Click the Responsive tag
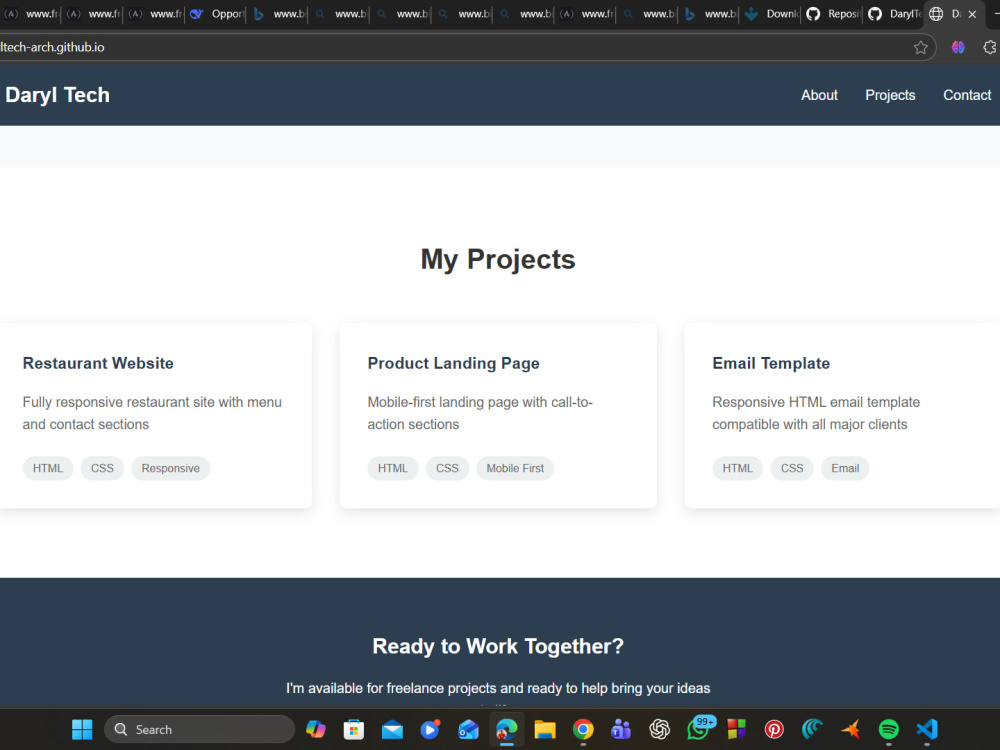This screenshot has width=1000, height=750. (170, 468)
